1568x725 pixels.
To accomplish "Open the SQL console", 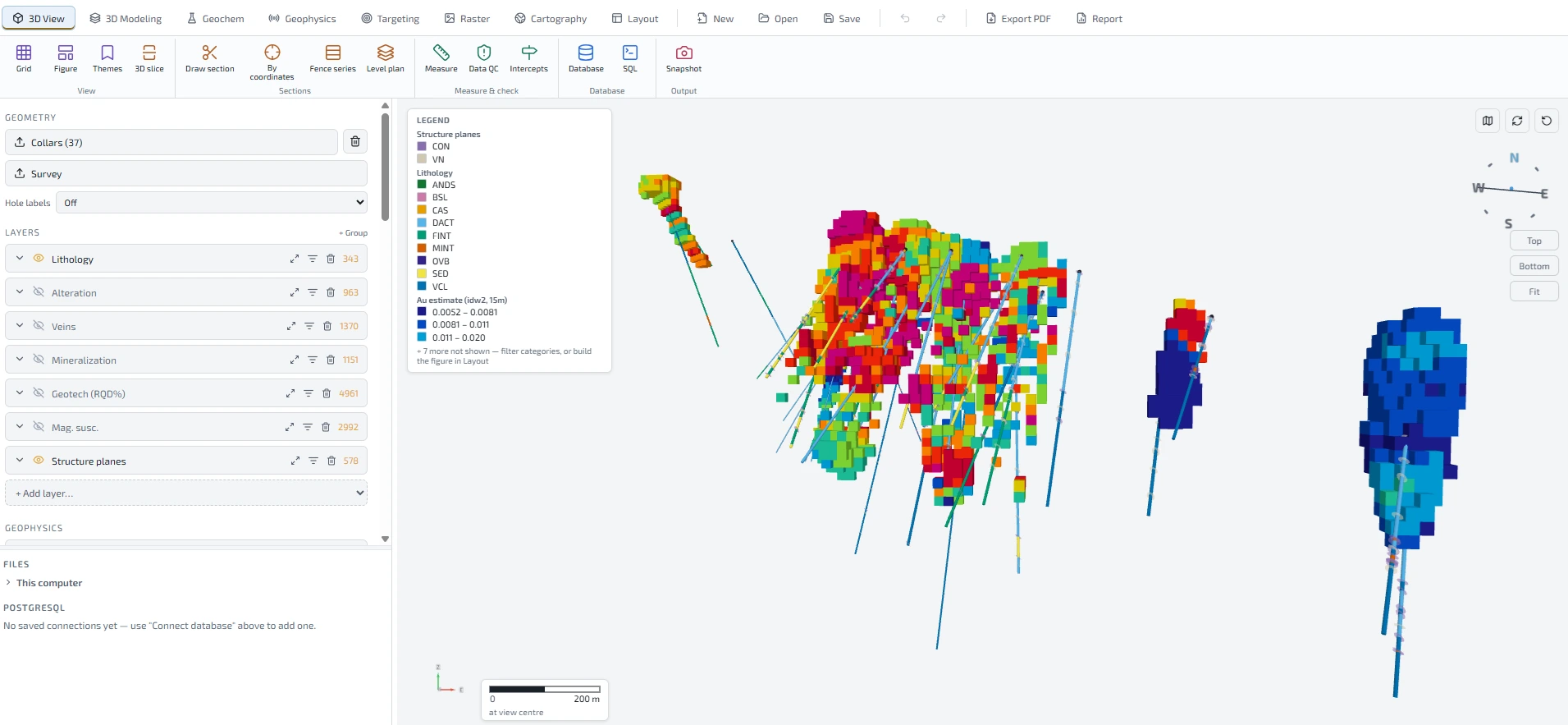I will (630, 58).
